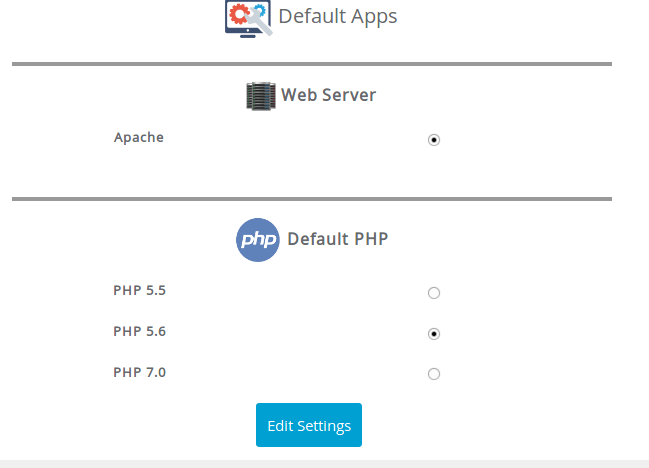
Task: Switch default PHP to 7.0 radio
Action: point(434,374)
